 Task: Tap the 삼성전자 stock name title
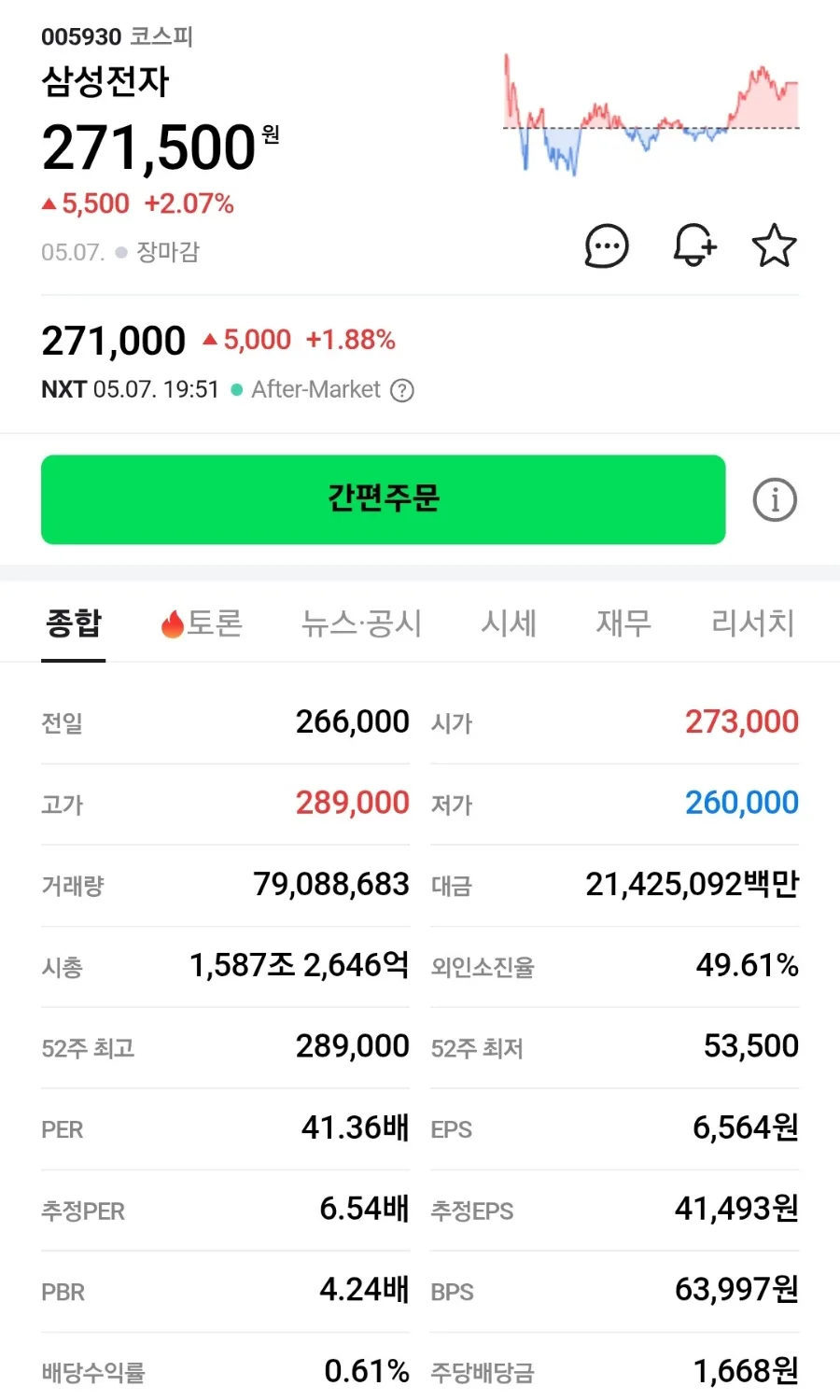105,81
